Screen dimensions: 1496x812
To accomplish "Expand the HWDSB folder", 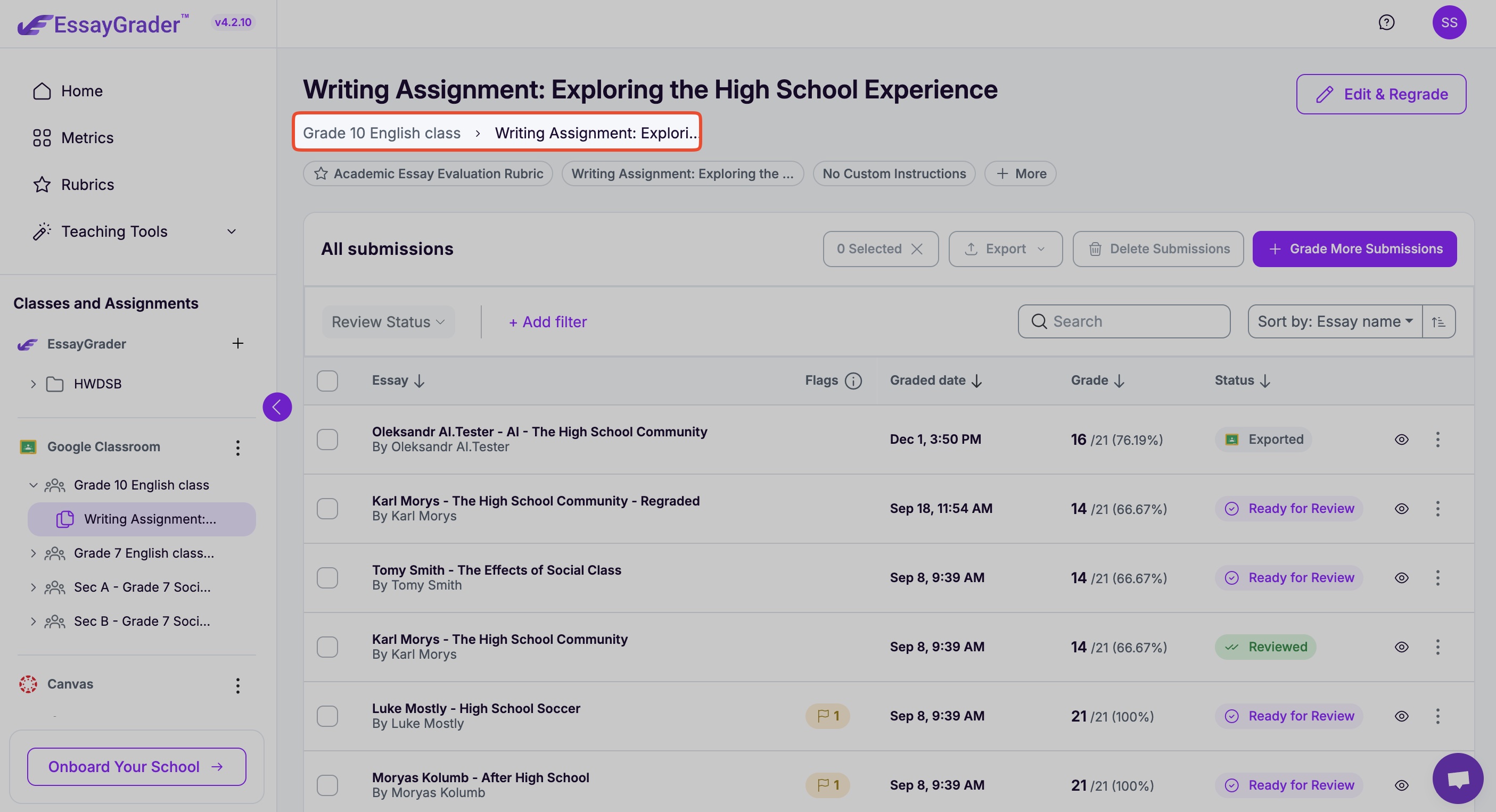I will click(33, 384).
